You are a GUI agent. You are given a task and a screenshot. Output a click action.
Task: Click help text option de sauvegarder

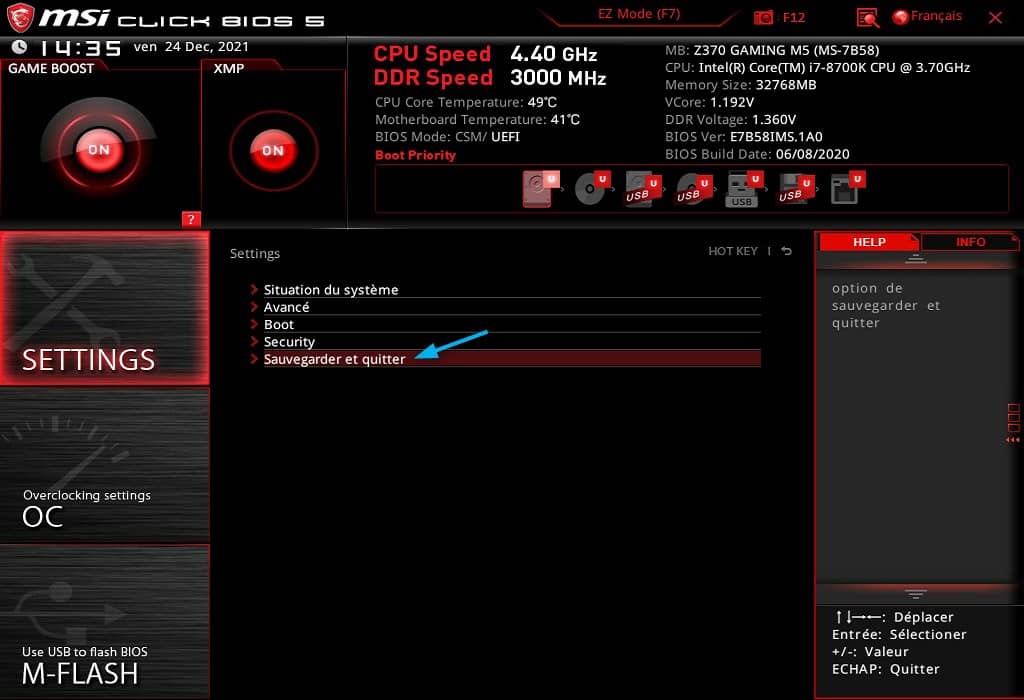(x=886, y=305)
